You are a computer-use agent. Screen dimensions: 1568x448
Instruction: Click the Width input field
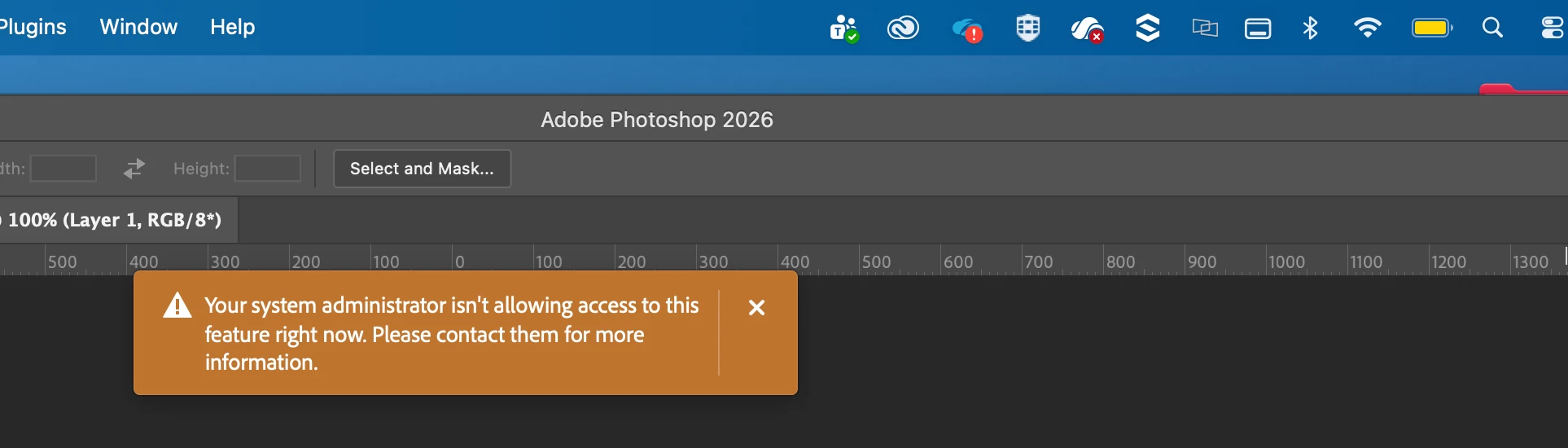pyautogui.click(x=64, y=169)
